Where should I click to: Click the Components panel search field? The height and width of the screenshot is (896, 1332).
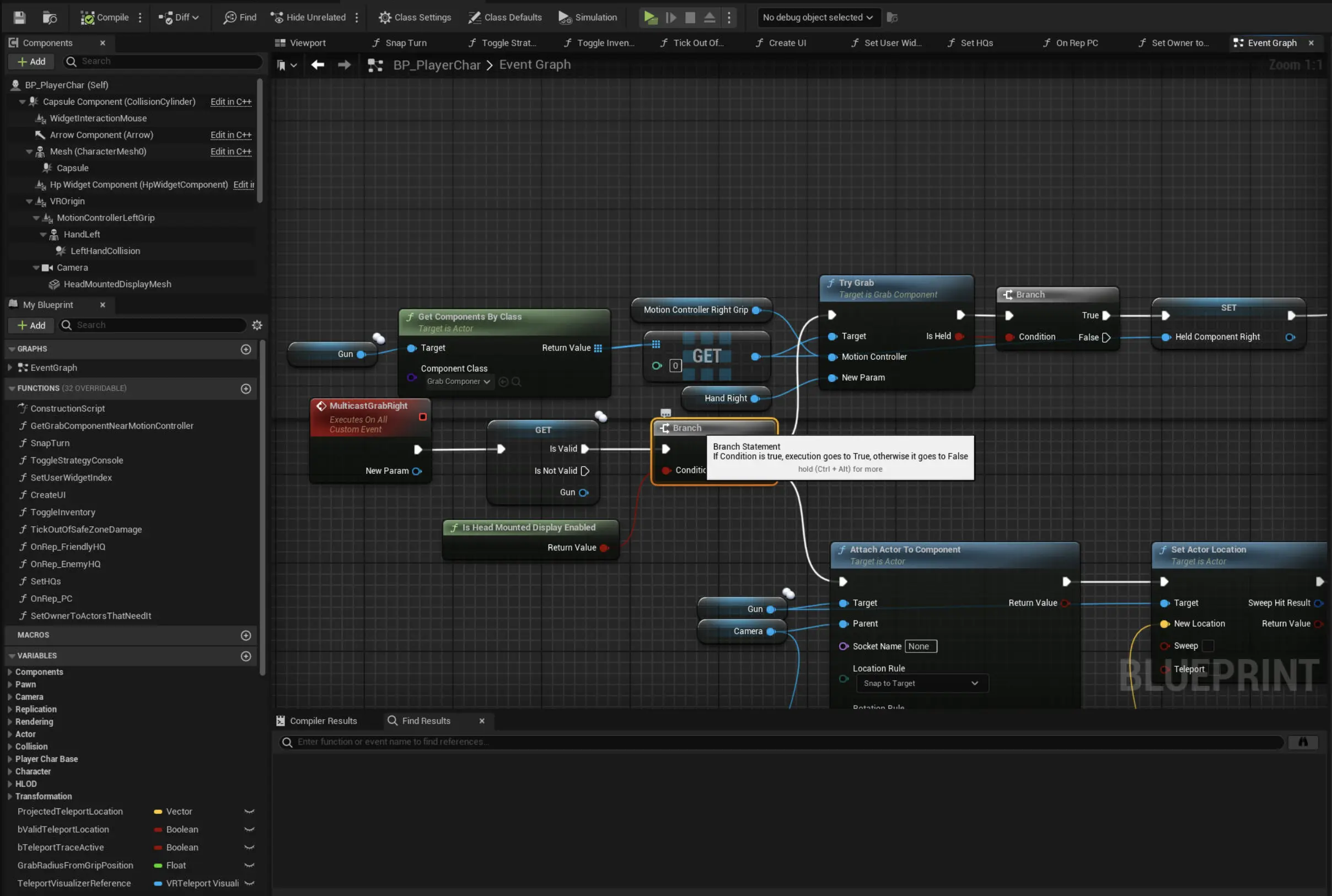pos(163,61)
